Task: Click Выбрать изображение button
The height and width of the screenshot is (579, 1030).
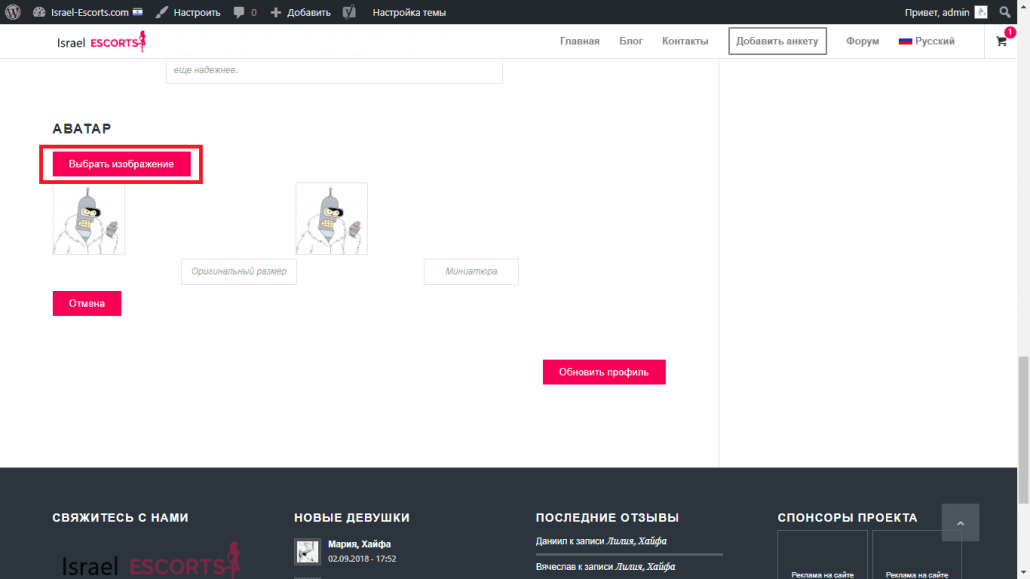Action: 122,164
